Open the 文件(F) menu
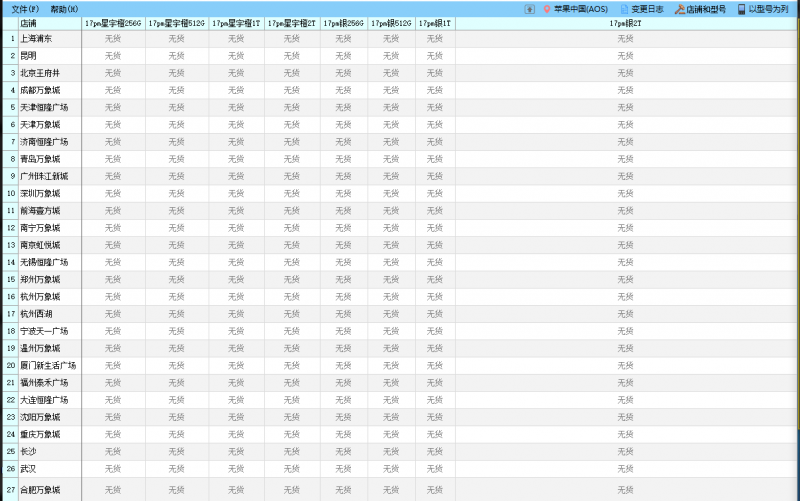 (25, 9)
